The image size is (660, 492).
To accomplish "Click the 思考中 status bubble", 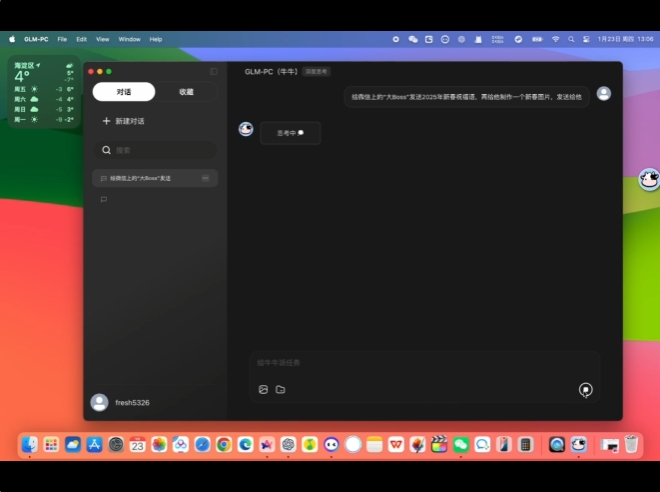I will coord(290,133).
